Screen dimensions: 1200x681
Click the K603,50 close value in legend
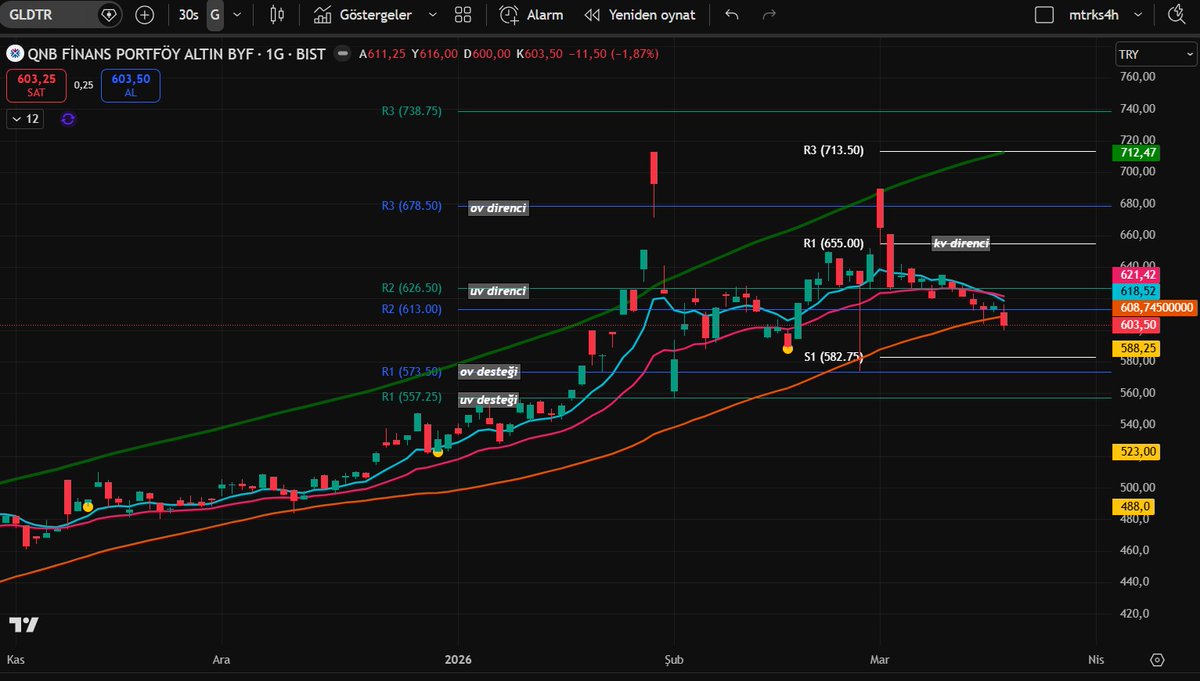(x=541, y=54)
